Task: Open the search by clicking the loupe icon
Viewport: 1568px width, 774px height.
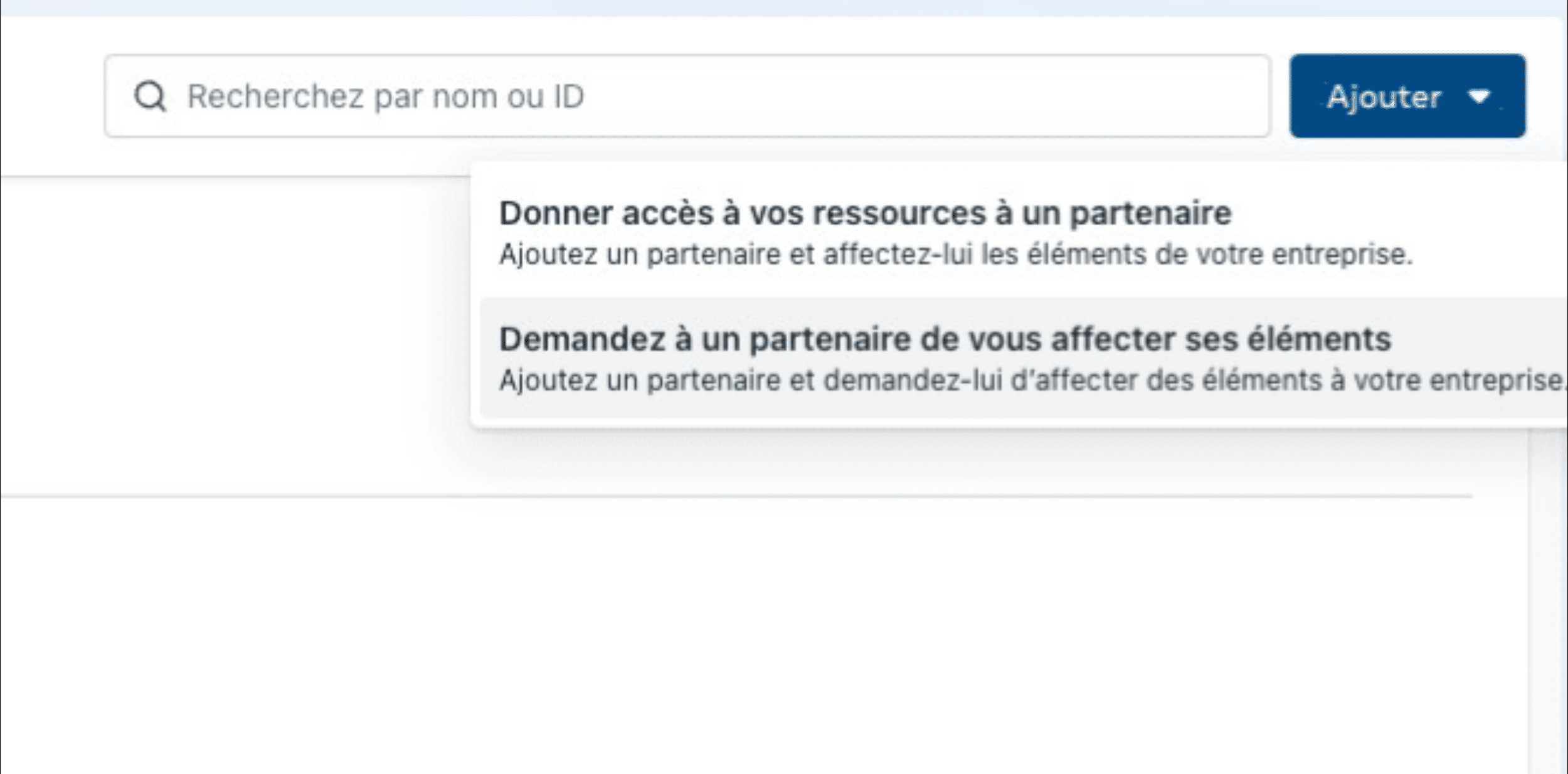Action: pos(150,97)
